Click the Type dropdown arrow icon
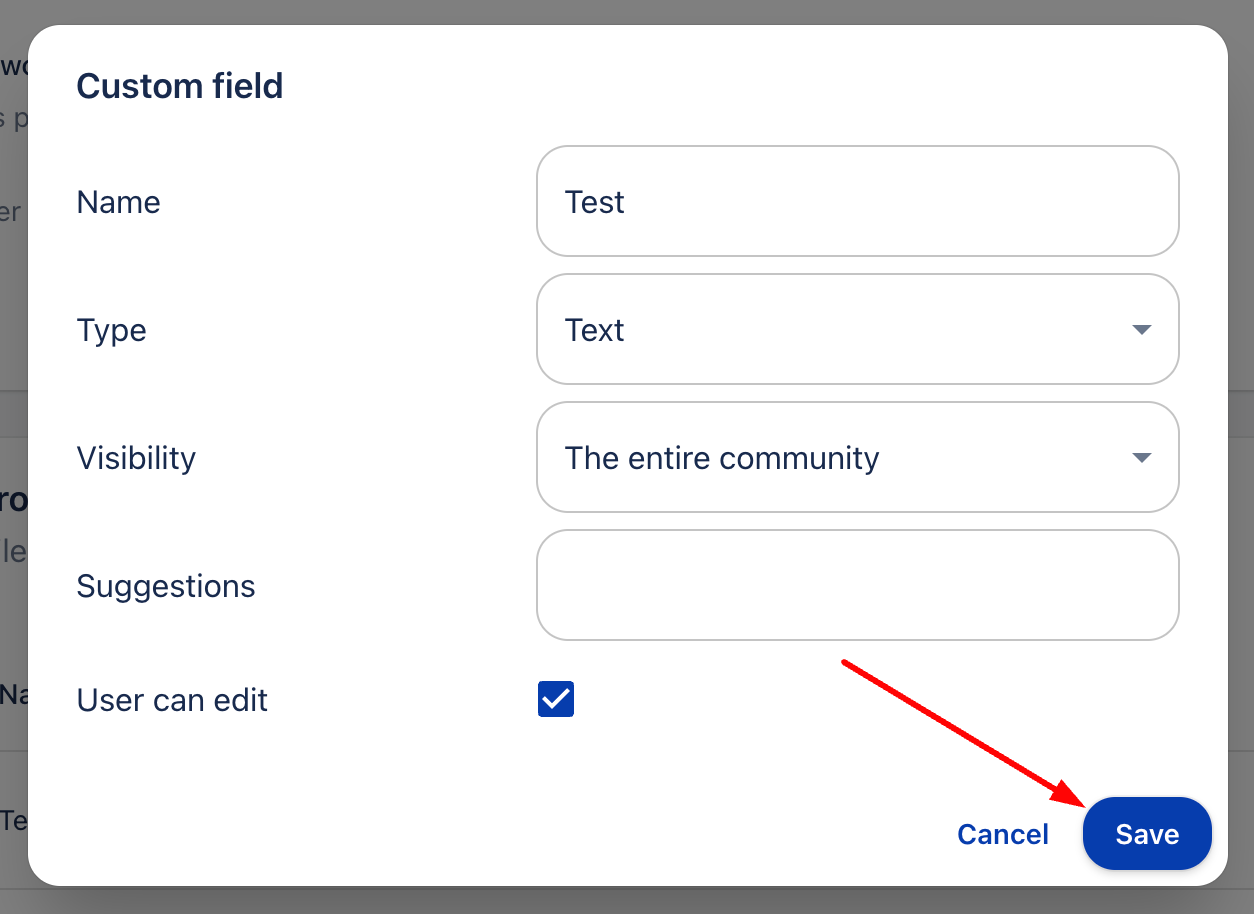1254x914 pixels. [x=1142, y=330]
